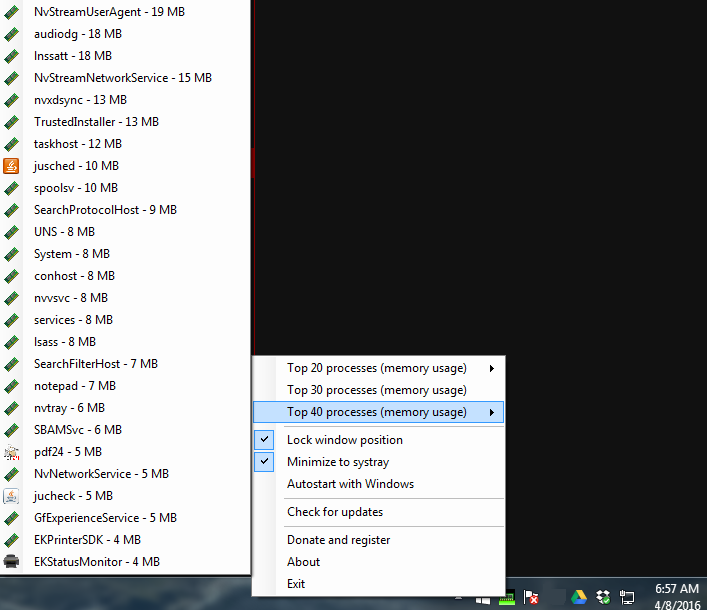The height and width of the screenshot is (610, 707).
Task: Click the memory chip icon beside SBAMSvc
Action: point(11,430)
